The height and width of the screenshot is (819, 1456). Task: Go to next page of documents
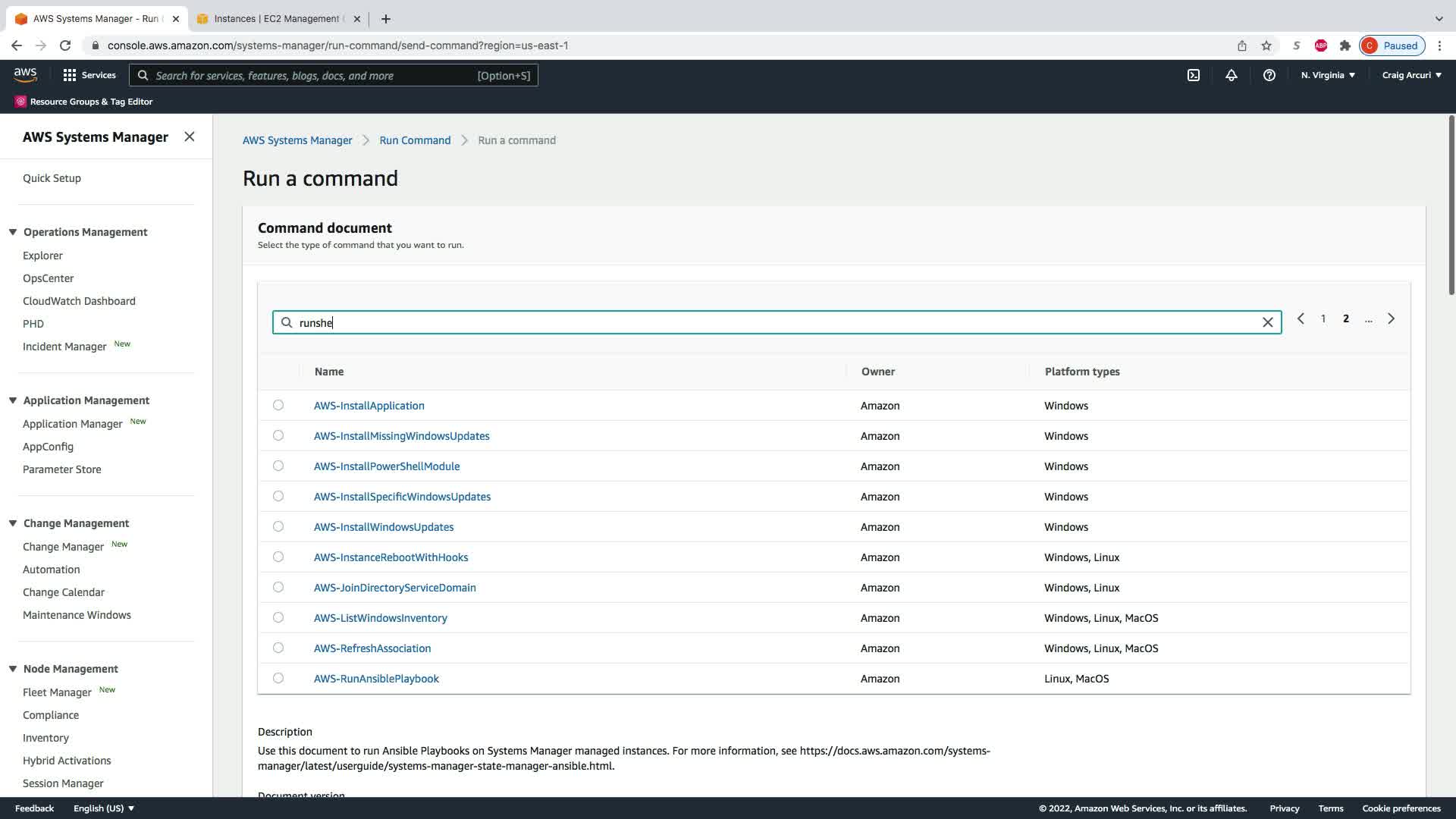pos(1391,318)
